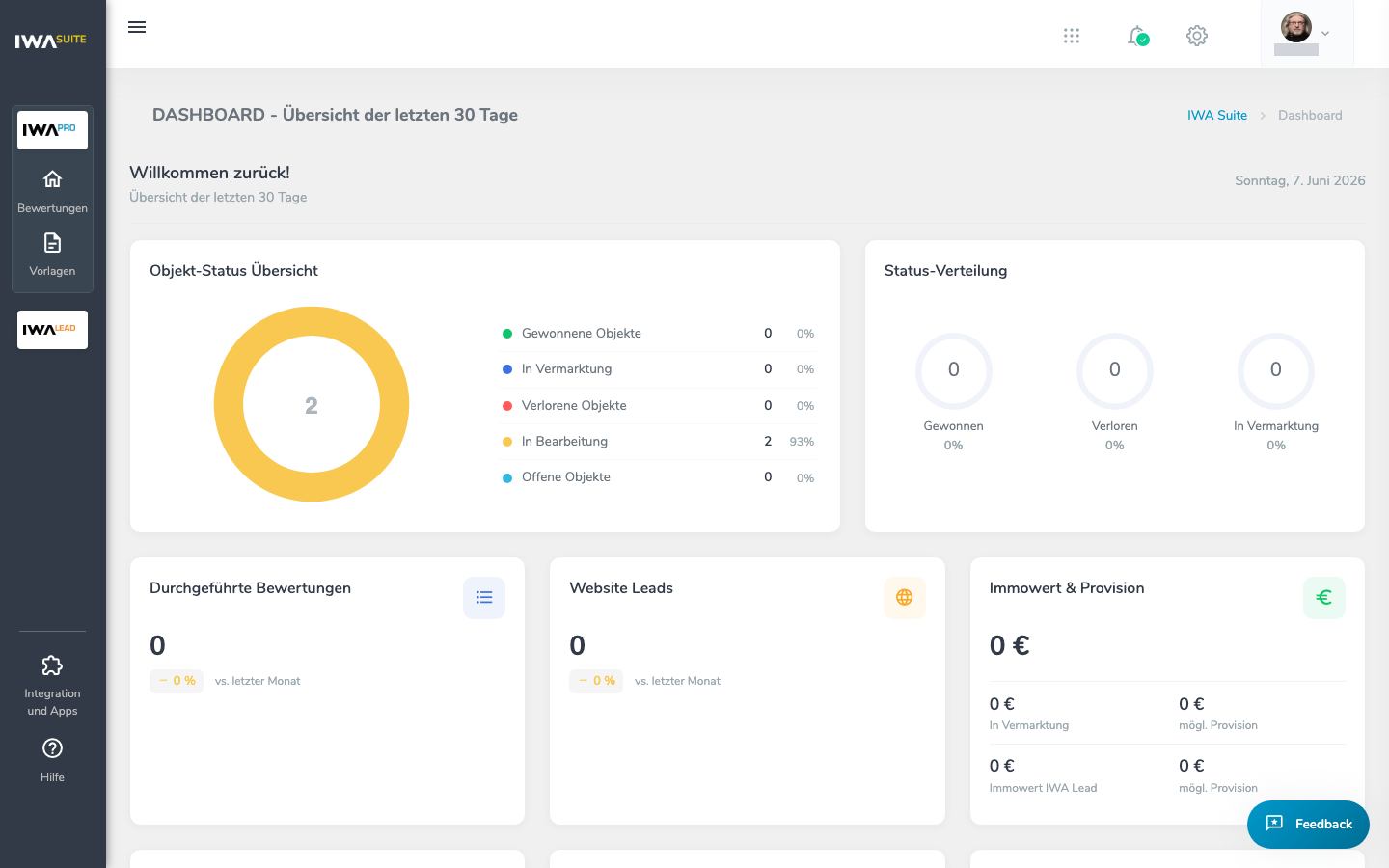This screenshot has height=868, width=1389.
Task: Click the In Vermarktung circular gauge
Action: point(1276,370)
